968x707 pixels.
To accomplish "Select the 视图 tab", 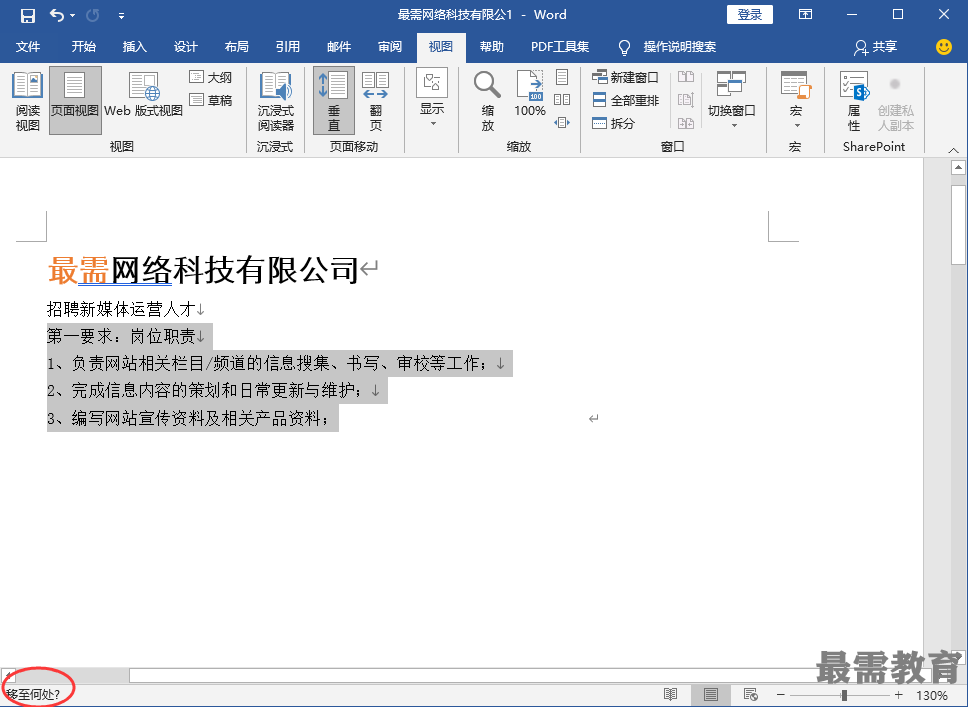I will click(x=441, y=47).
